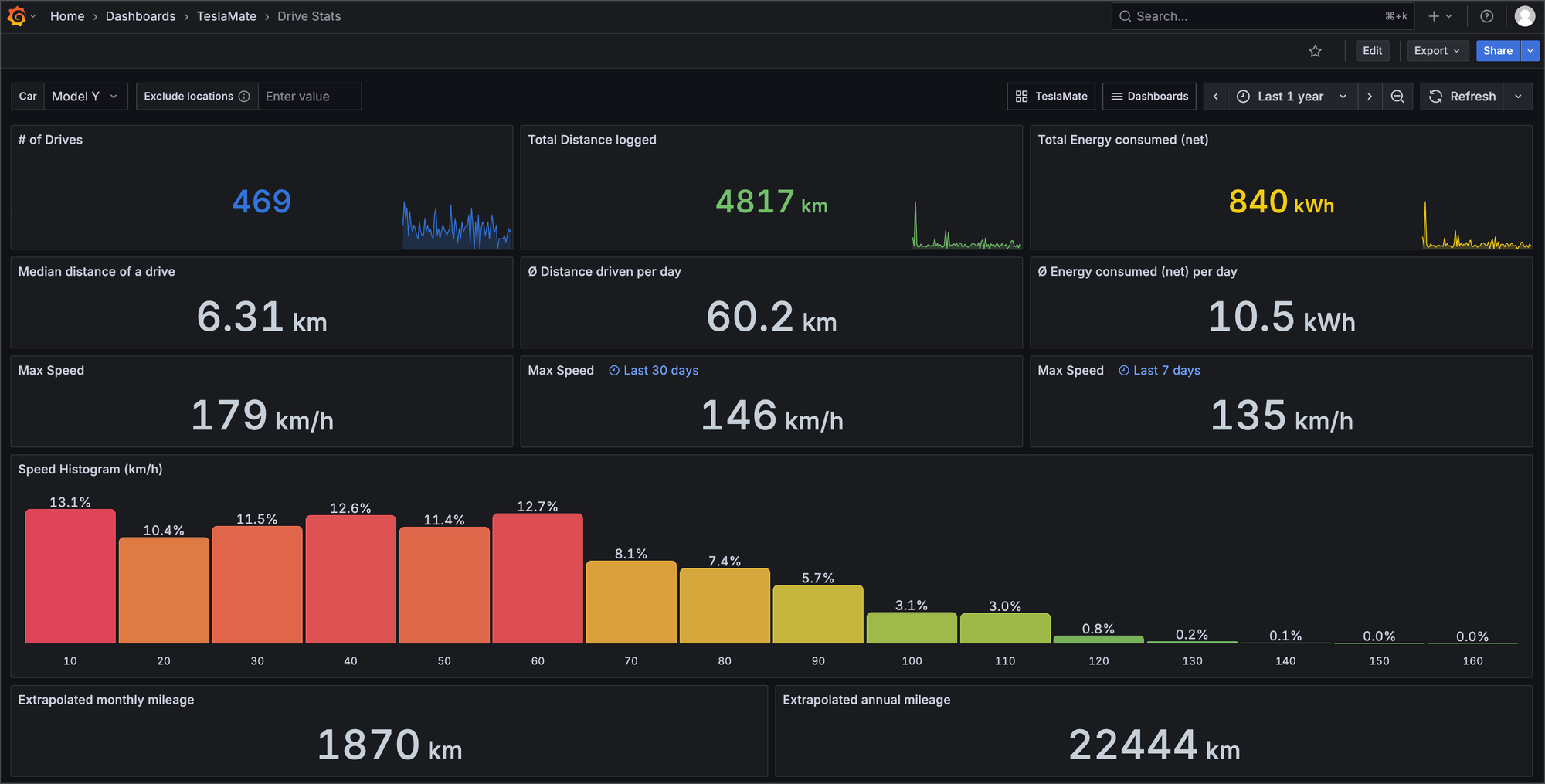1545x784 pixels.
Task: Expand the Export dropdown menu
Action: click(x=1437, y=51)
